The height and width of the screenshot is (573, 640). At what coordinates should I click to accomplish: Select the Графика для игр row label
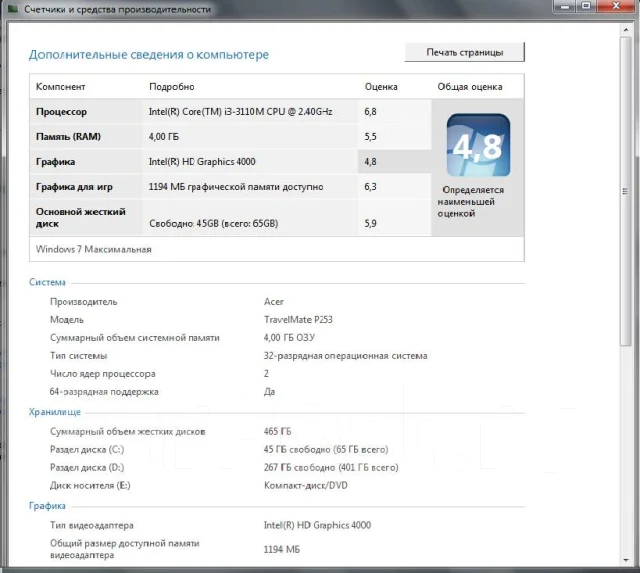pyautogui.click(x=74, y=187)
